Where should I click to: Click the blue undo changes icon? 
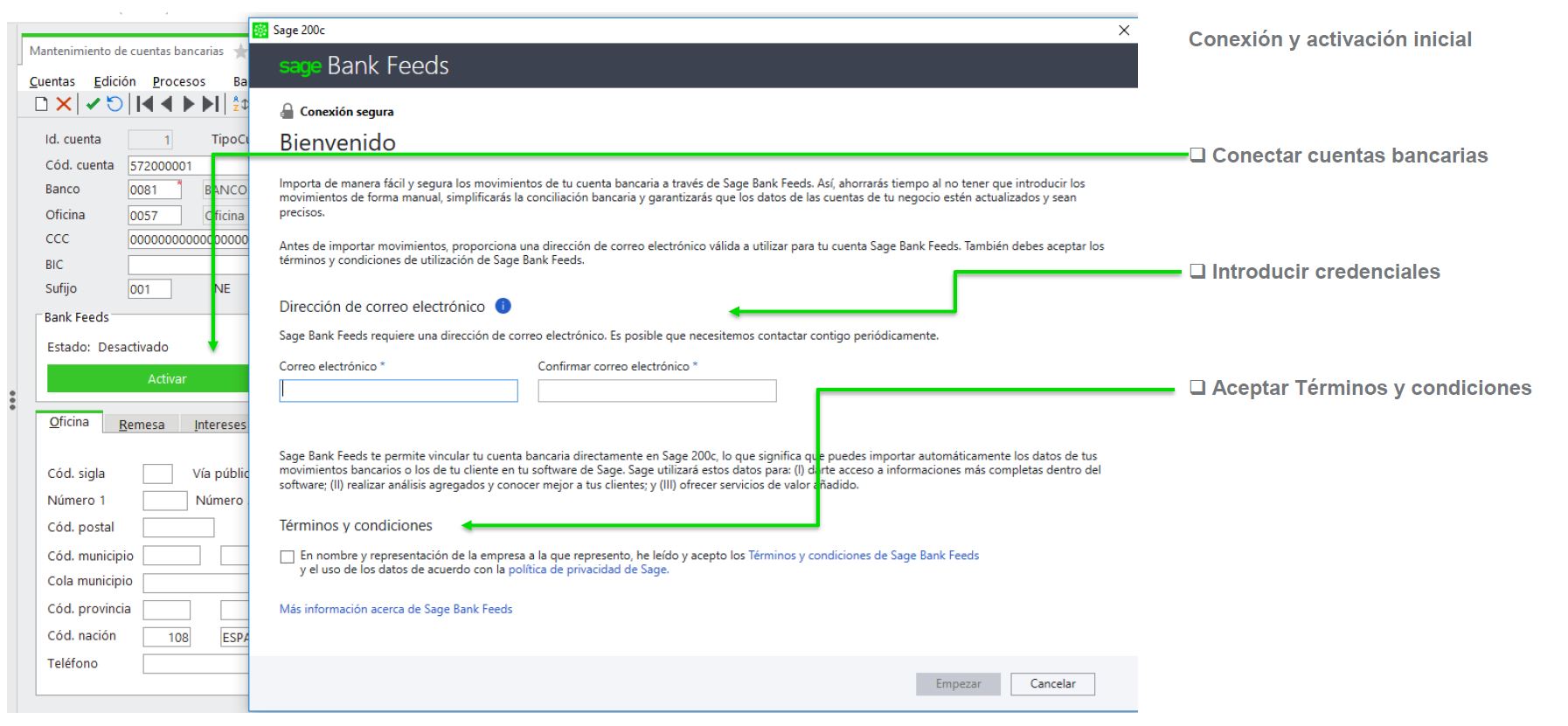coord(114,104)
